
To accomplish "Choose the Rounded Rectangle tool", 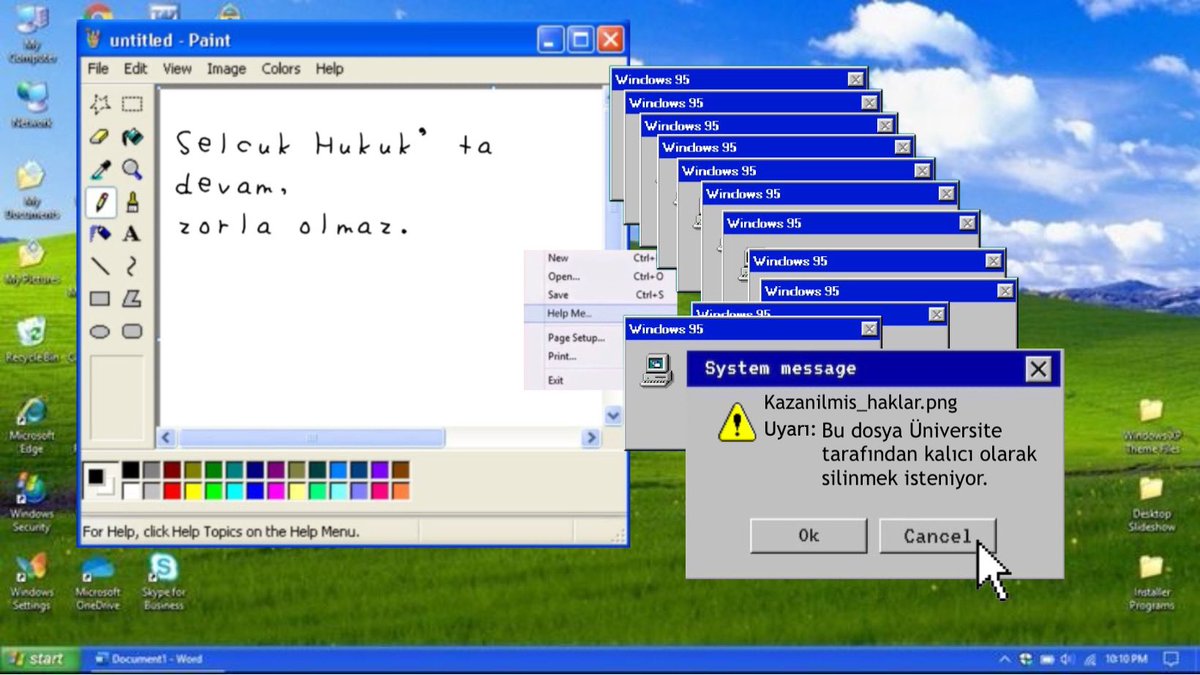I will [x=132, y=331].
